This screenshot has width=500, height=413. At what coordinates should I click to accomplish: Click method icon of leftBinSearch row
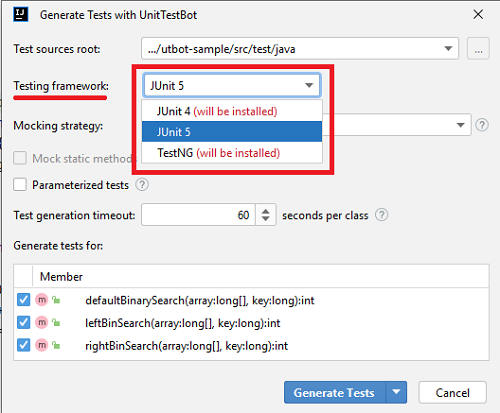click(x=42, y=323)
